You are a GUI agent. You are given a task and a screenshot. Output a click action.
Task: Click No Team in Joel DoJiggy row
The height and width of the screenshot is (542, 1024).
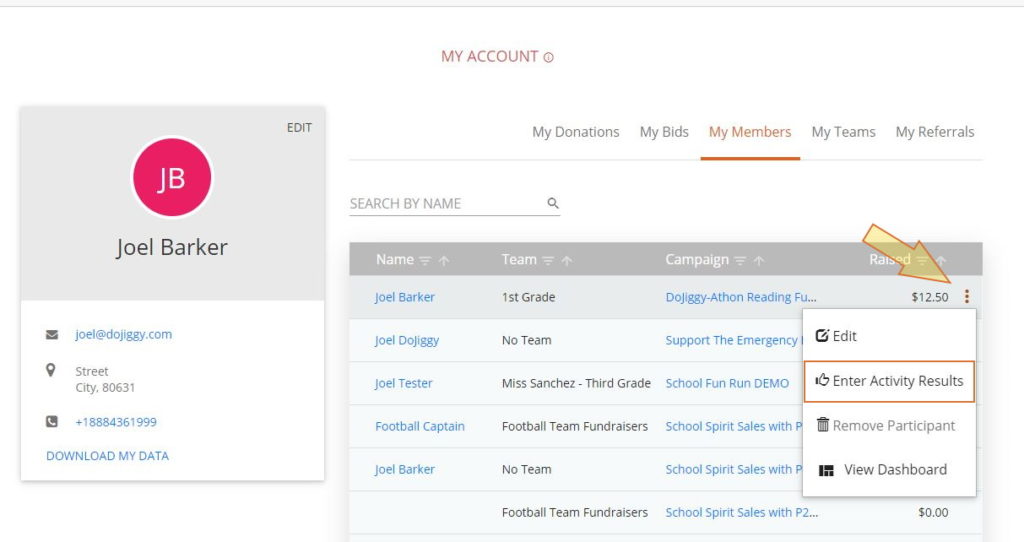[526, 340]
